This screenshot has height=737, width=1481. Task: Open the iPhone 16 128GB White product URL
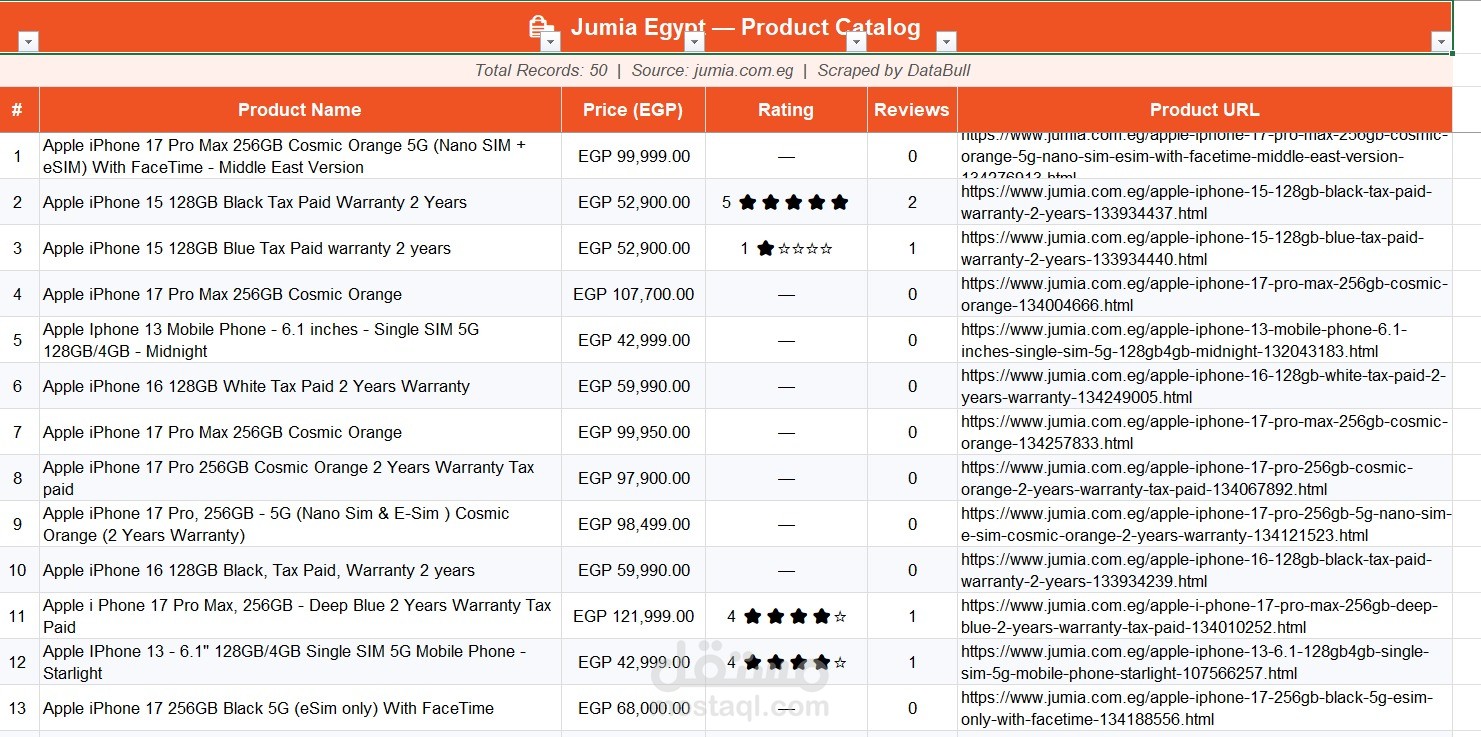[x=1203, y=386]
